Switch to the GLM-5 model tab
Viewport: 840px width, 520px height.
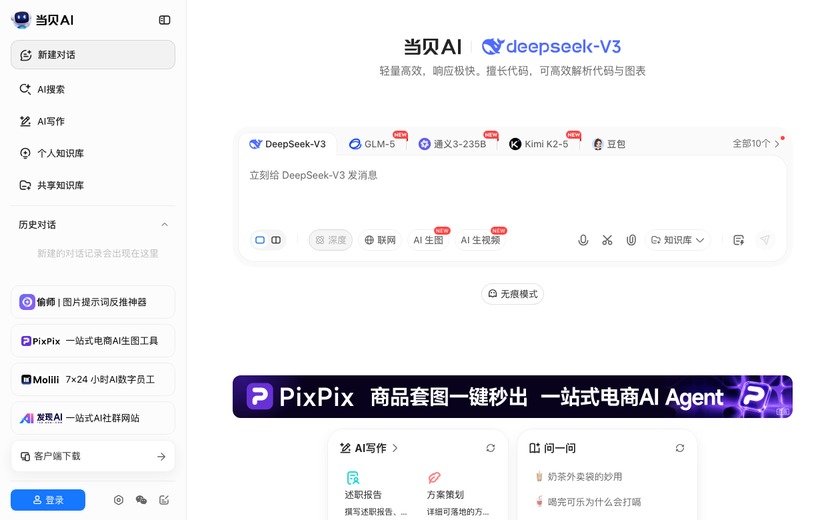tap(372, 144)
